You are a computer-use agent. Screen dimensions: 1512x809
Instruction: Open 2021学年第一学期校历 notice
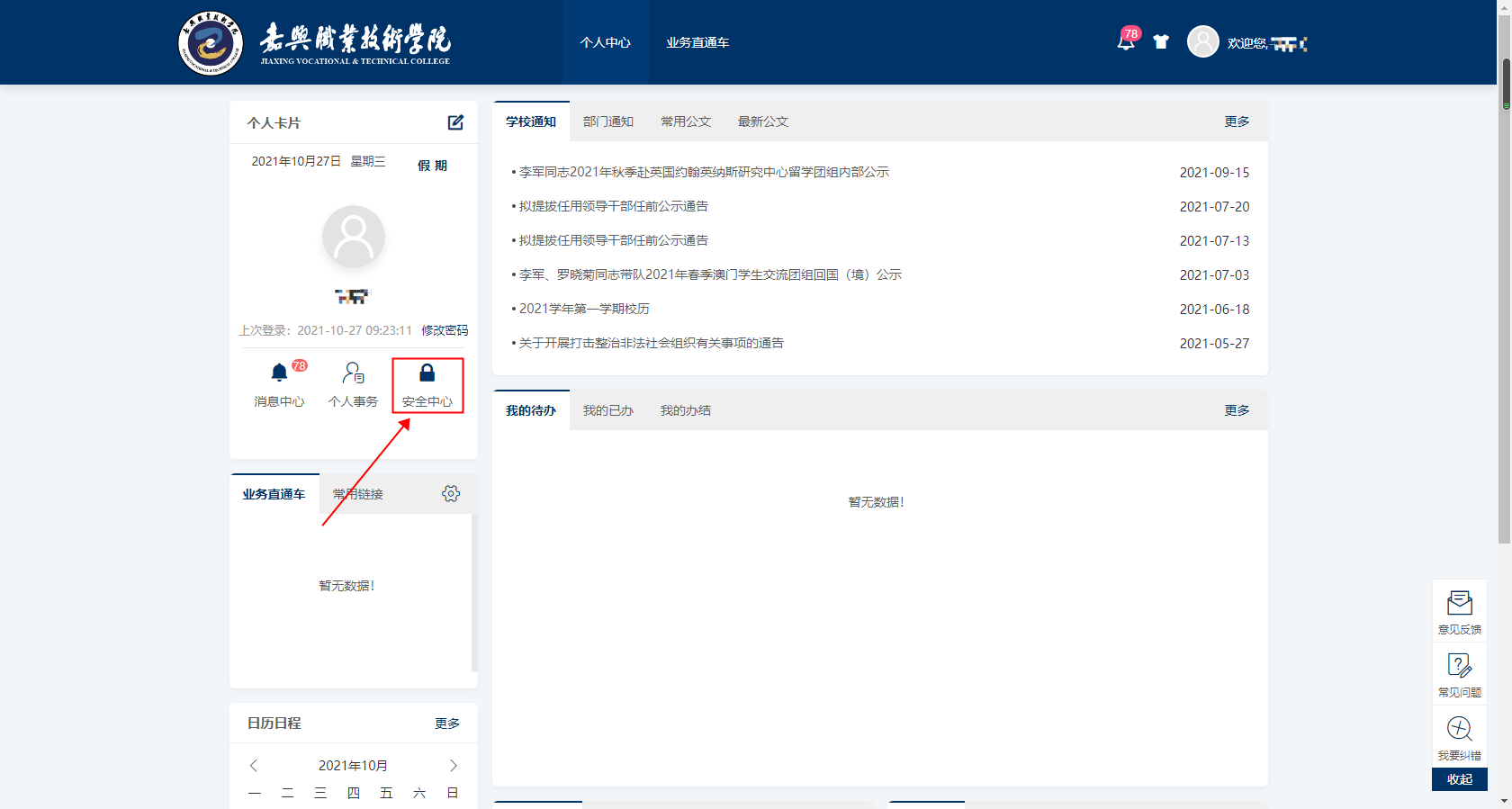[584, 309]
